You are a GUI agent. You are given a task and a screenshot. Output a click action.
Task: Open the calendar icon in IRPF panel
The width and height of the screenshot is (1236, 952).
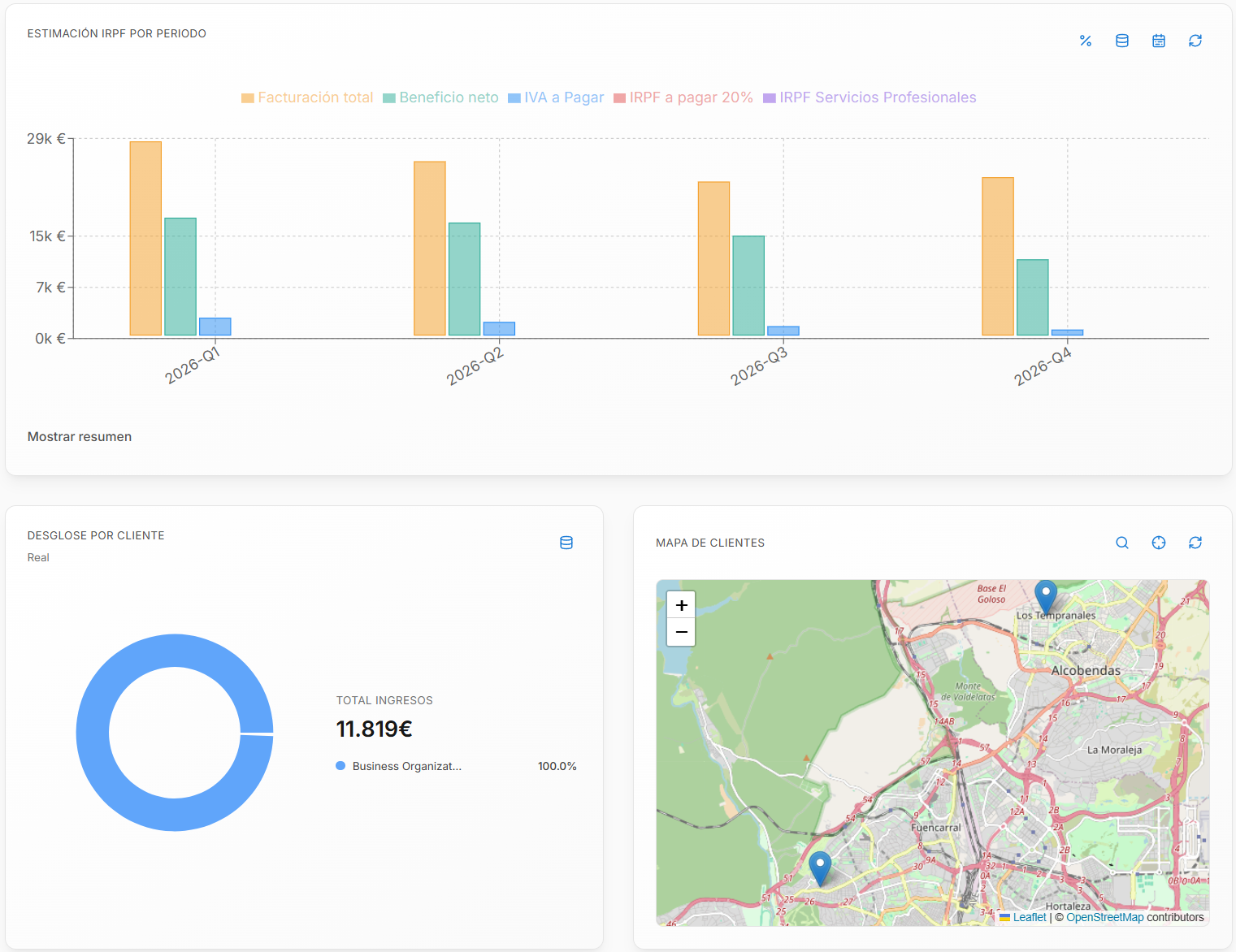1159,41
